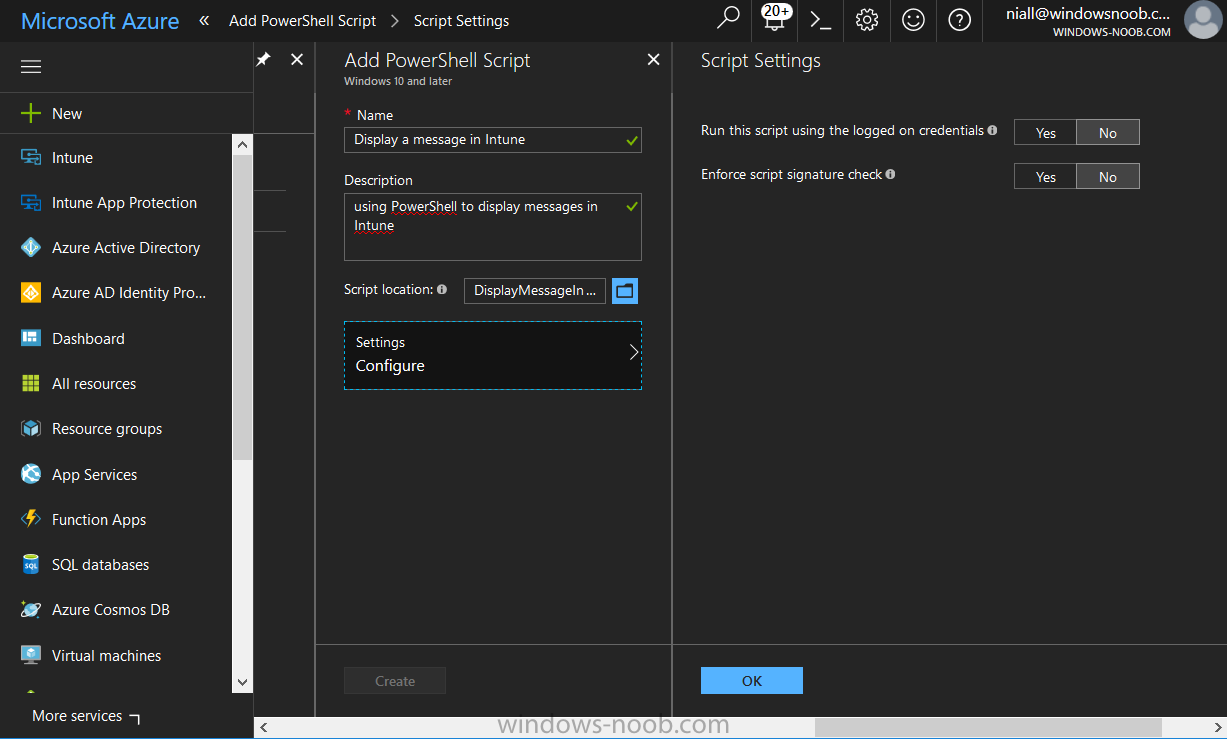The image size is (1227, 739).
Task: Click the Script location file field
Action: point(535,291)
